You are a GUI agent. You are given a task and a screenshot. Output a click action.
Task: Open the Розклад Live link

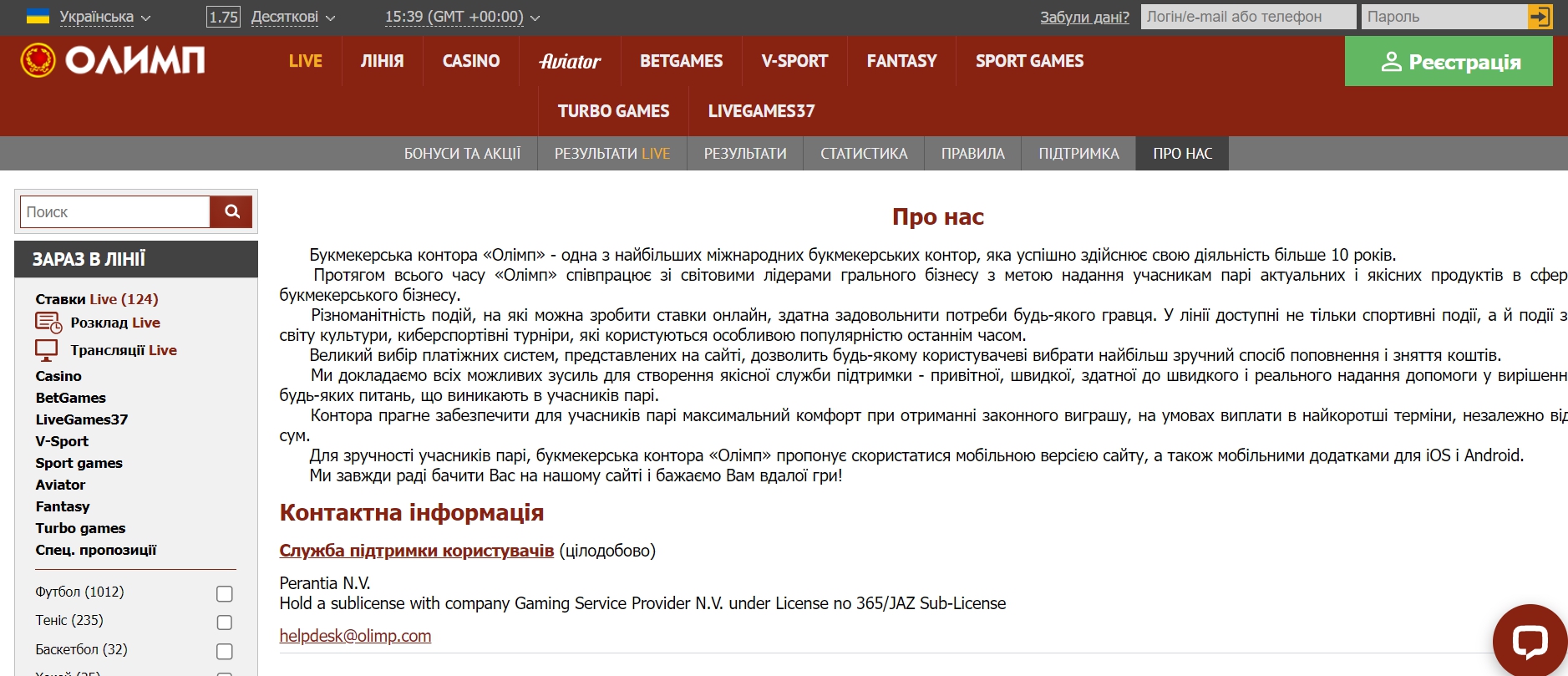click(x=115, y=323)
